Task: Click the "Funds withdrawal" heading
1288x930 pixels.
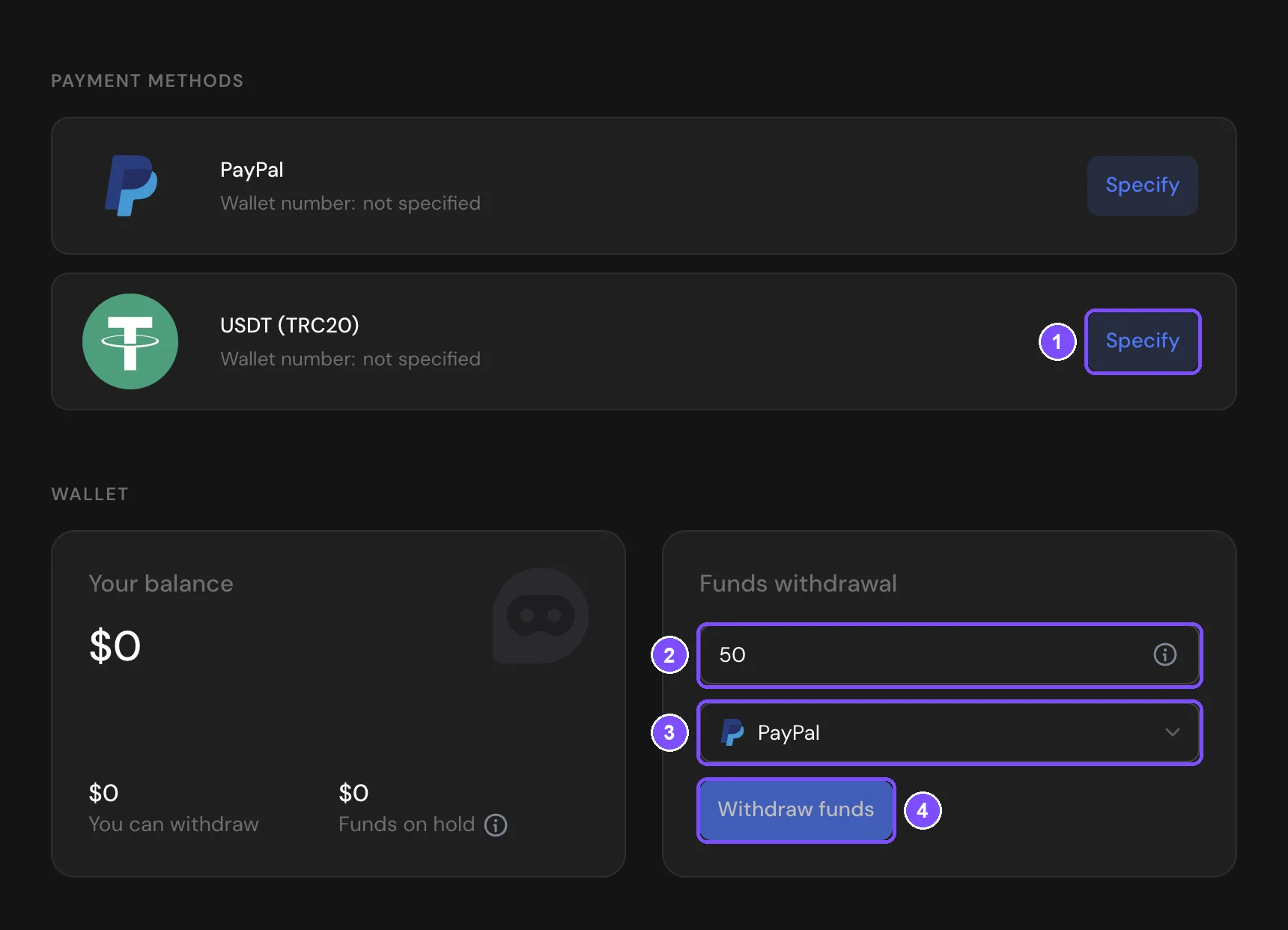Action: [x=798, y=583]
